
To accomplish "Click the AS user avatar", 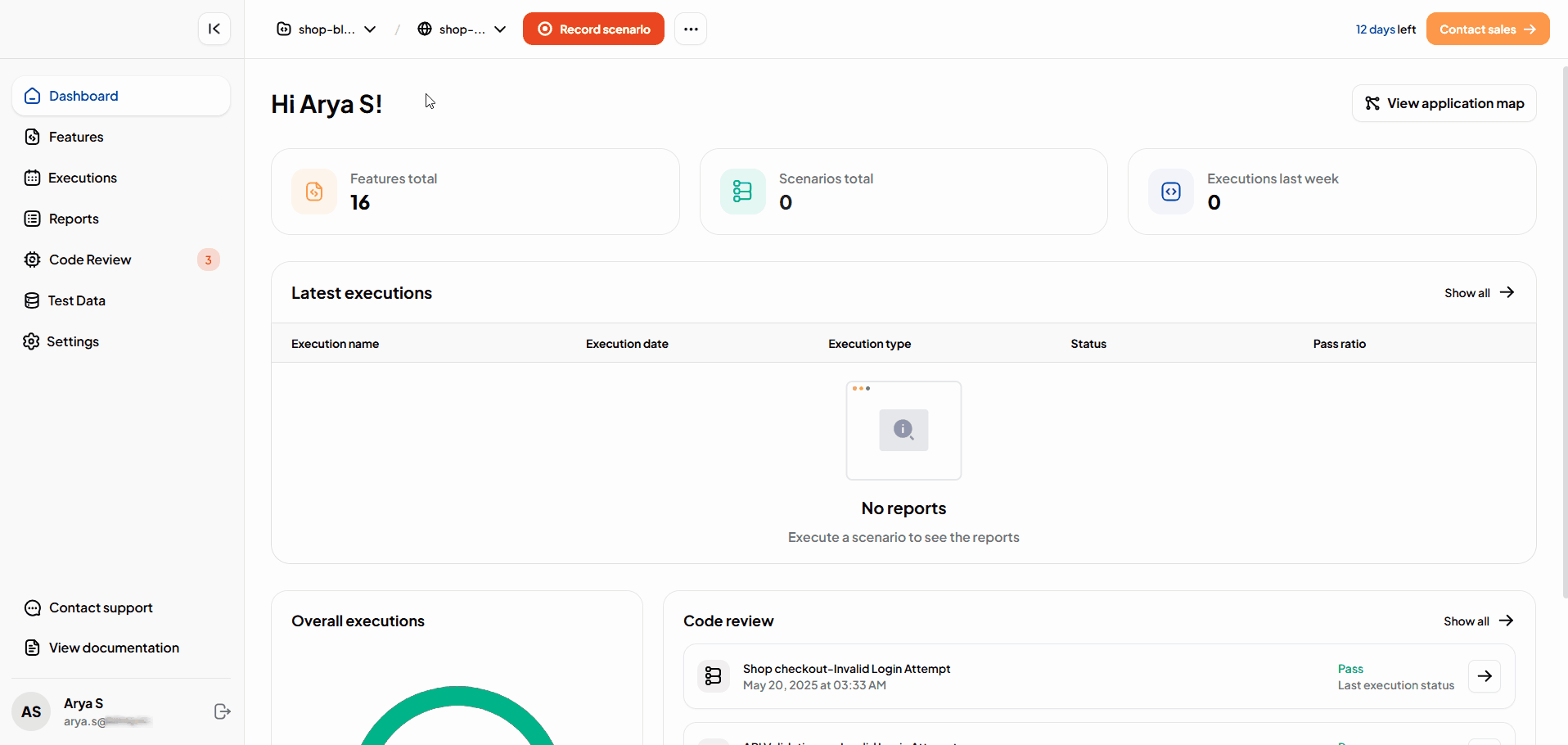I will click(31, 711).
